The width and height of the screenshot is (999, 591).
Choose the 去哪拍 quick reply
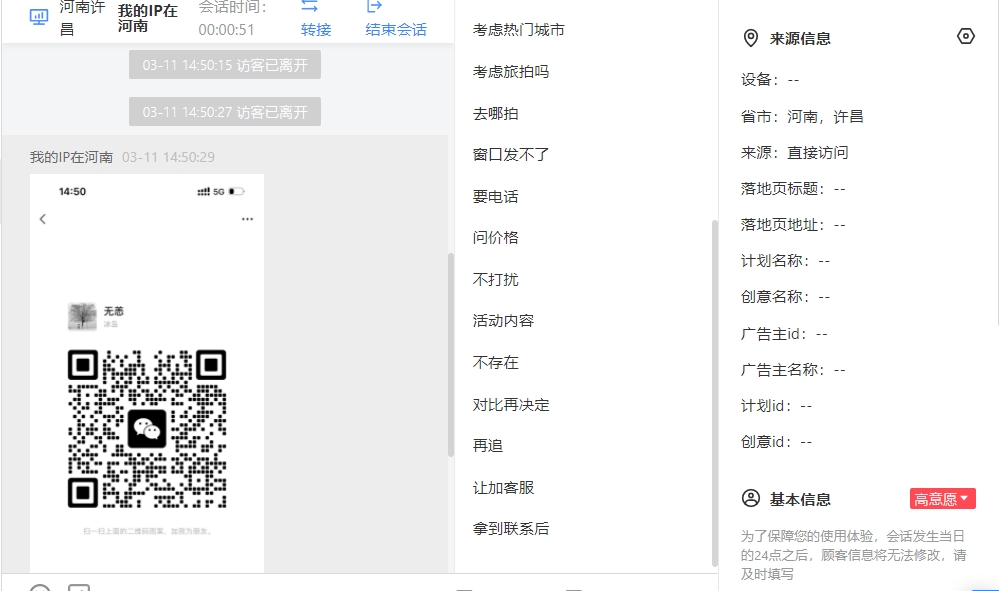click(x=496, y=114)
